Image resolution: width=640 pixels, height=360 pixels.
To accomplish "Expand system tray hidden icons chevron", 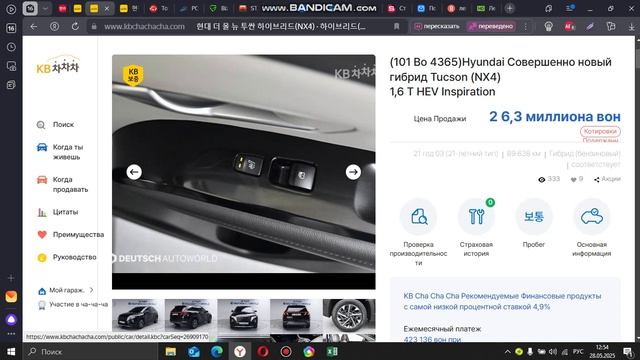I will pyautogui.click(x=507, y=351).
